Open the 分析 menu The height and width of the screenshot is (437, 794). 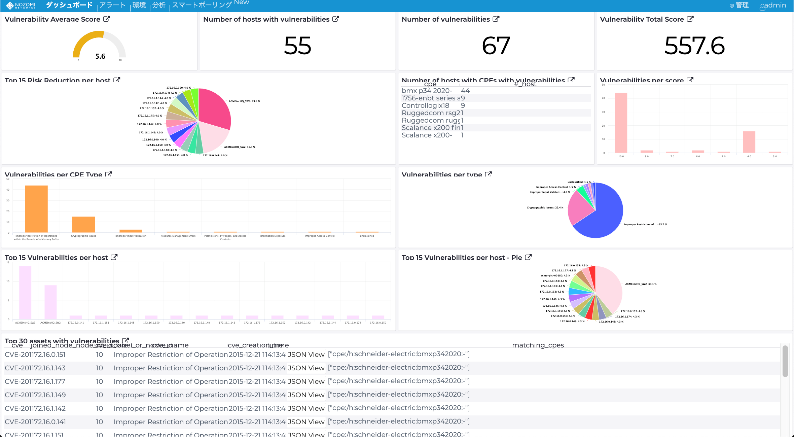(x=158, y=5)
